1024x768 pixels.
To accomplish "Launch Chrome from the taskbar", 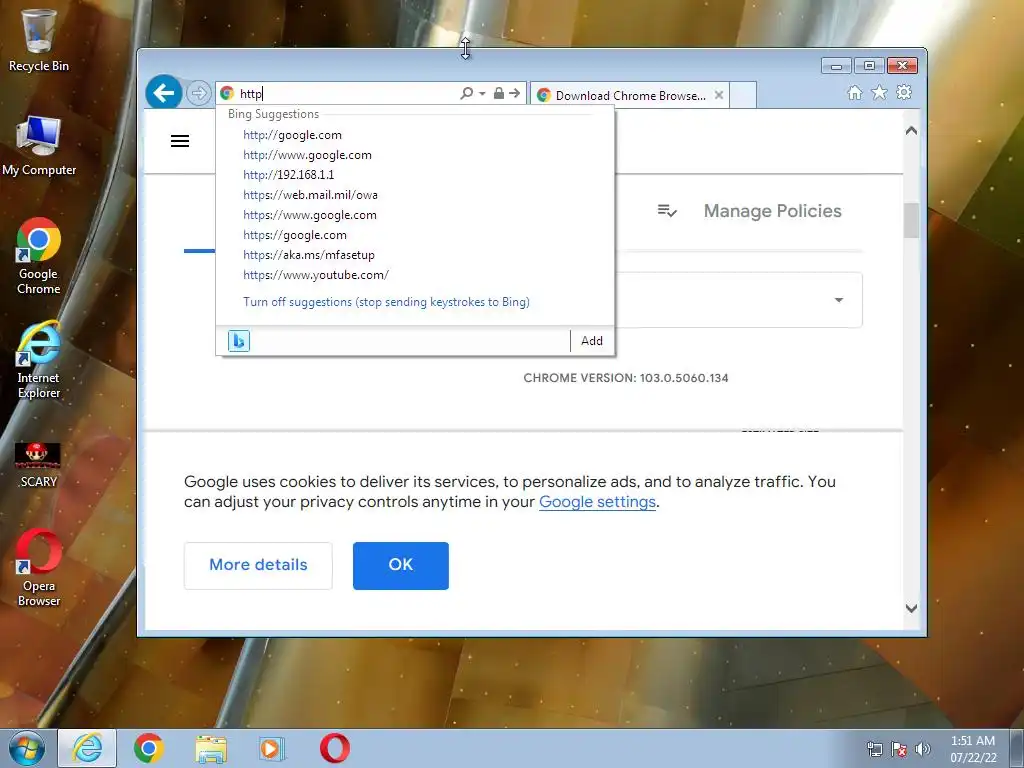I will [x=149, y=748].
